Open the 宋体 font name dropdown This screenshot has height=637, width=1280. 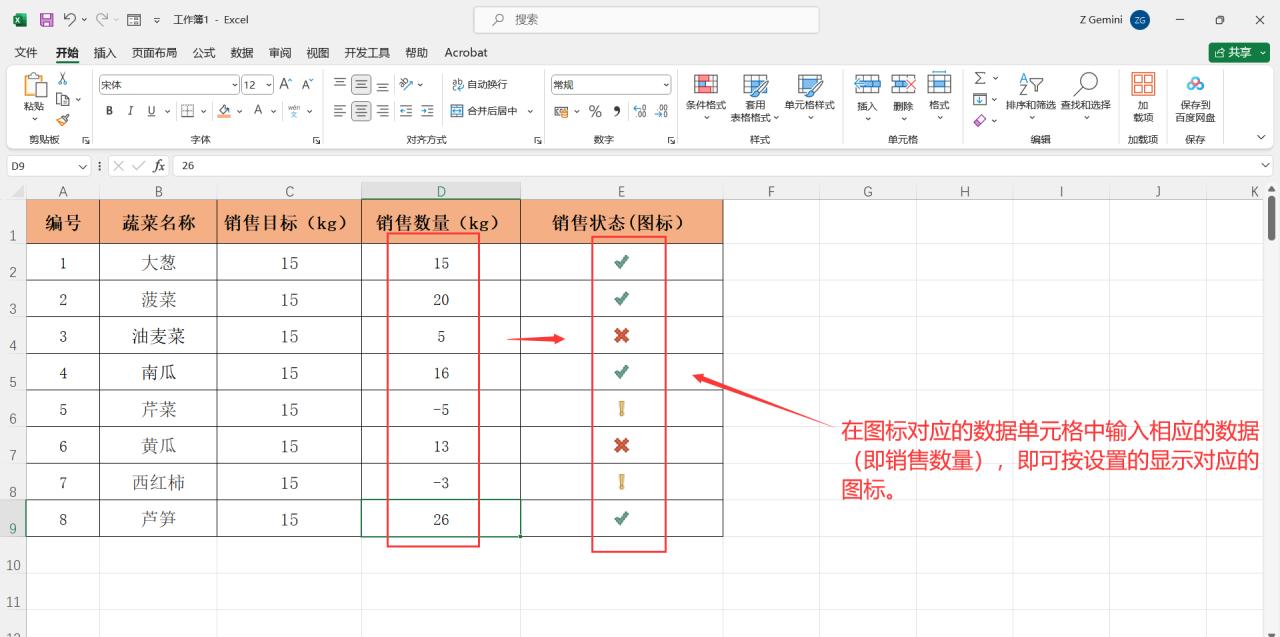click(234, 85)
